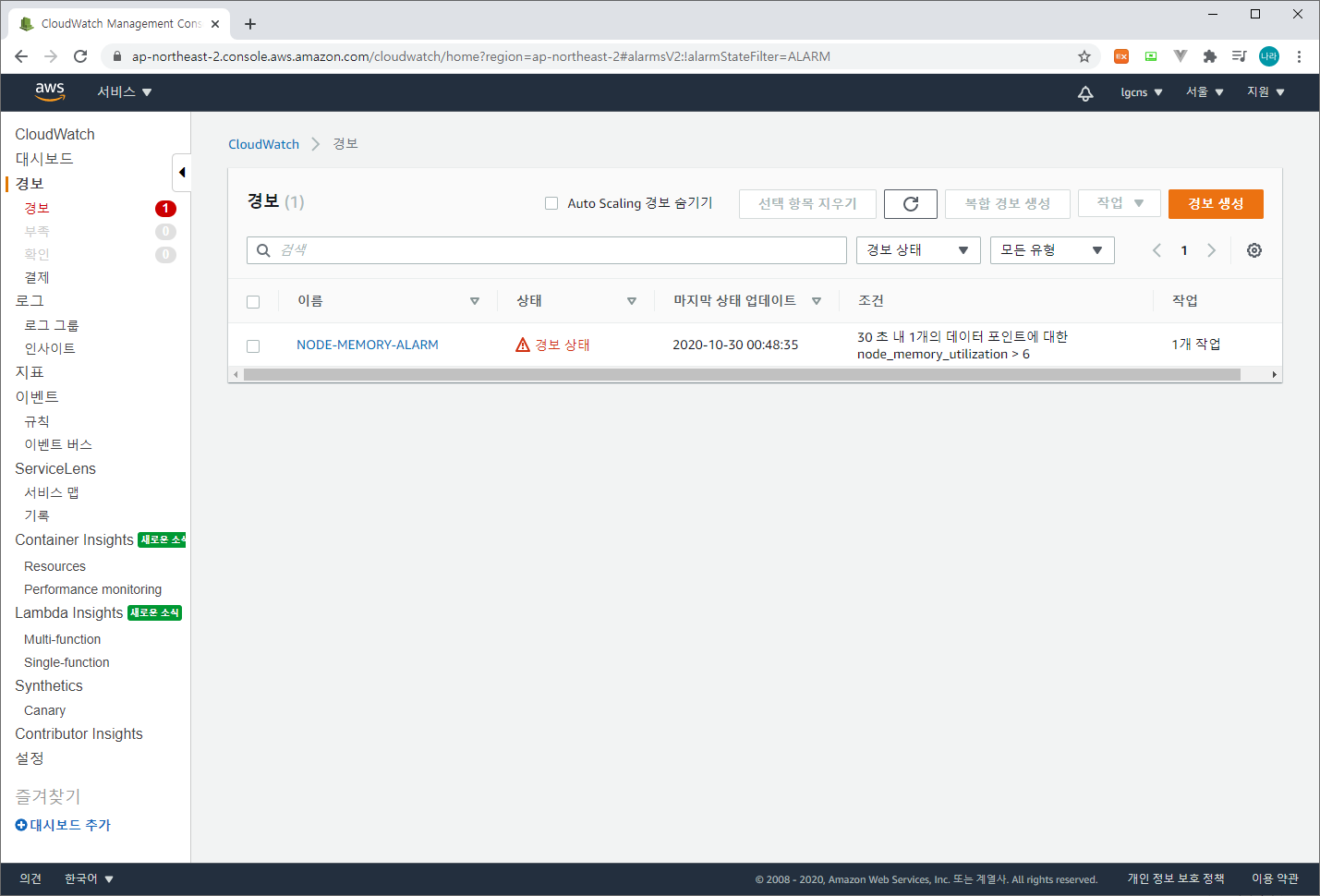Open browser extensions puzzle icon
Image resolution: width=1320 pixels, height=896 pixels.
(x=1210, y=56)
